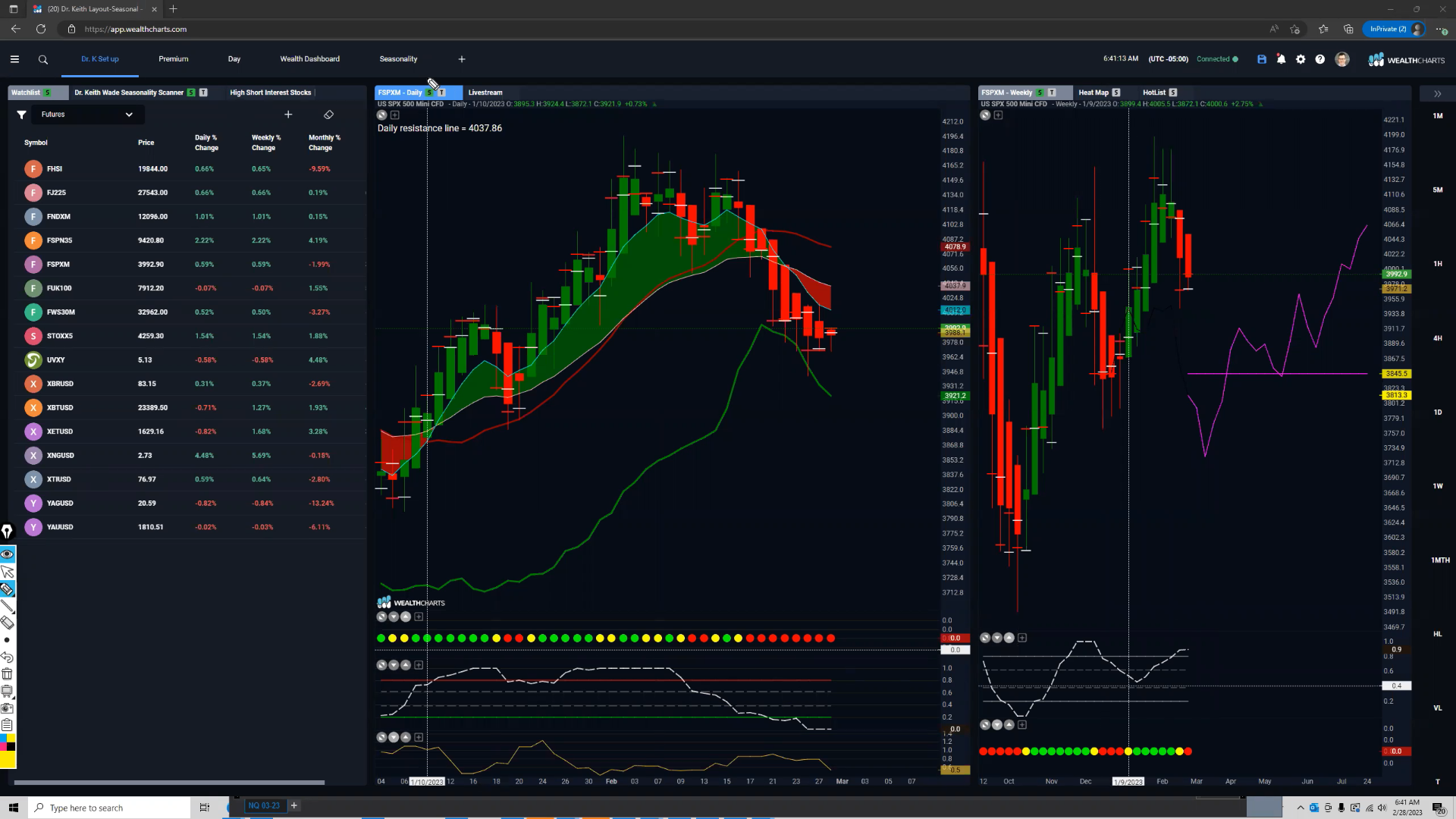
Task: Click the watchlist filter funnel icon
Action: click(22, 115)
